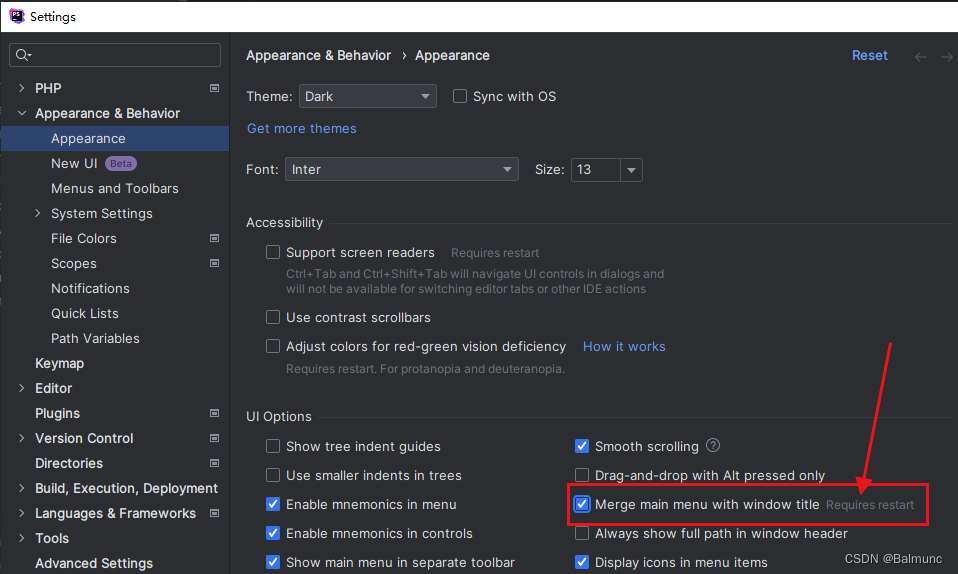Open the Theme dropdown
Viewport: 958px width, 574px height.
click(x=368, y=97)
